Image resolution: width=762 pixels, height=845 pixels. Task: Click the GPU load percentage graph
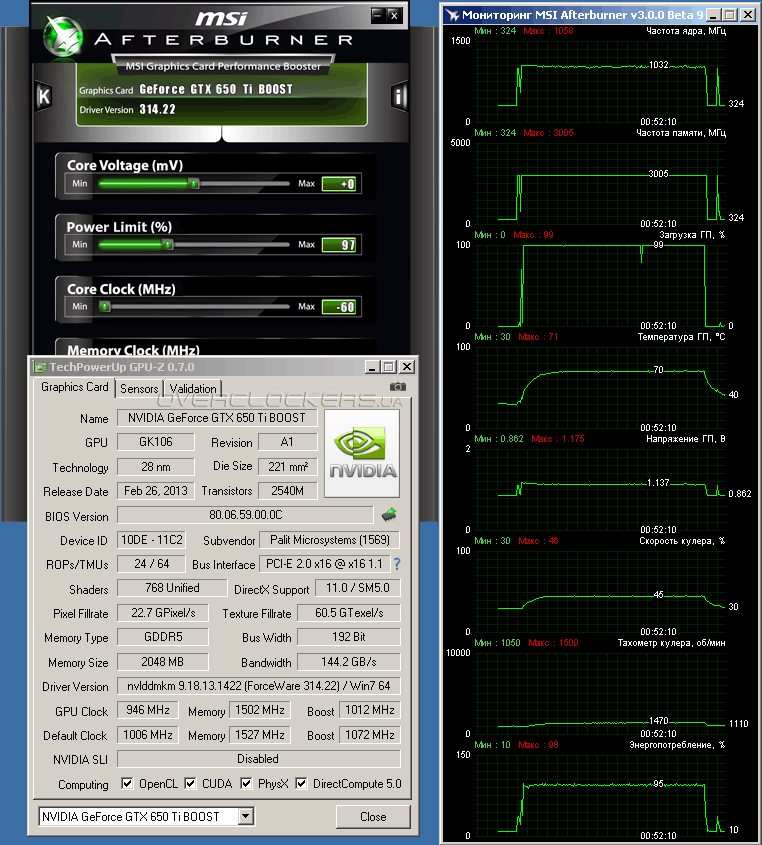click(600, 285)
